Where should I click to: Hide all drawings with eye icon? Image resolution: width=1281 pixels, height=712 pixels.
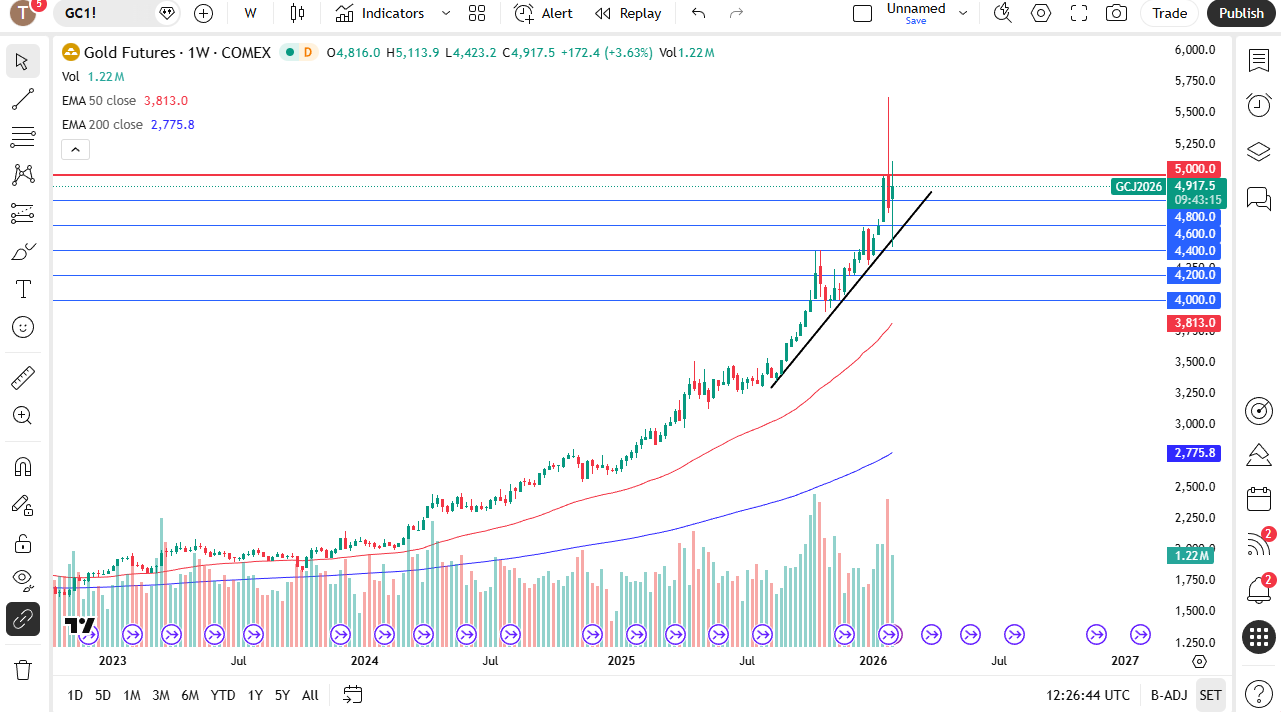(22, 581)
